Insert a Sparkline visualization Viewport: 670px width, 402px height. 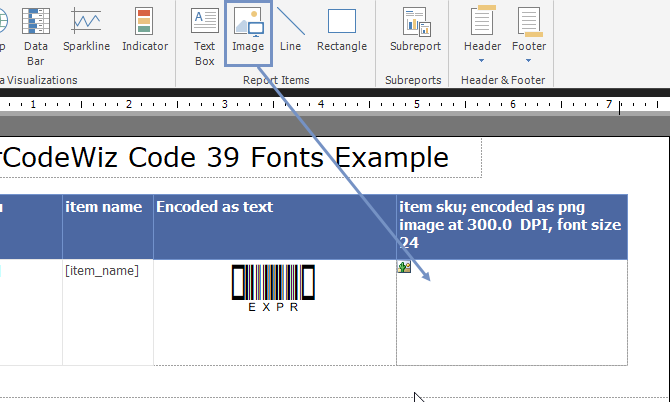click(86, 29)
